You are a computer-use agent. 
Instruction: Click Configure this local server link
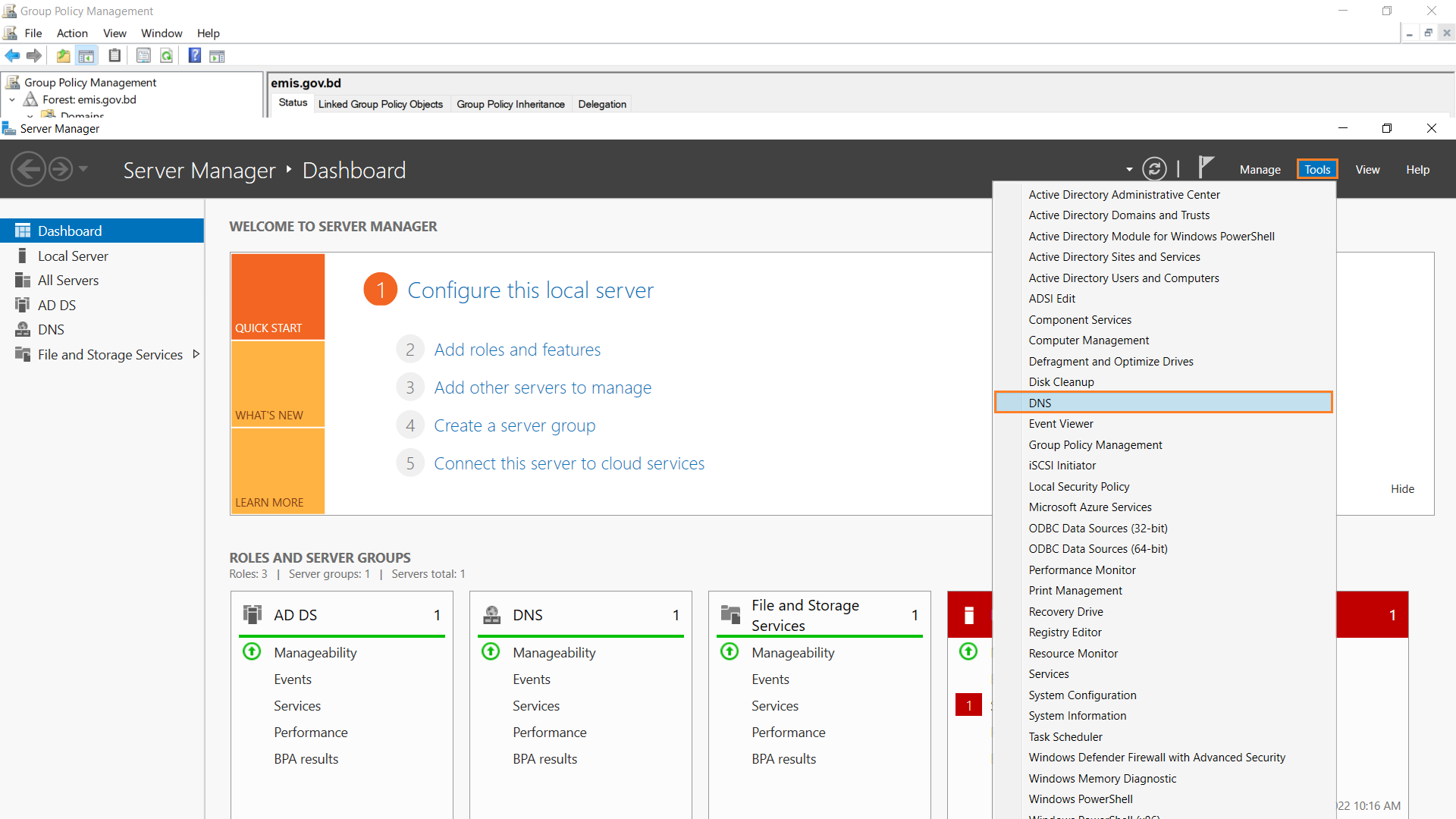(x=530, y=290)
